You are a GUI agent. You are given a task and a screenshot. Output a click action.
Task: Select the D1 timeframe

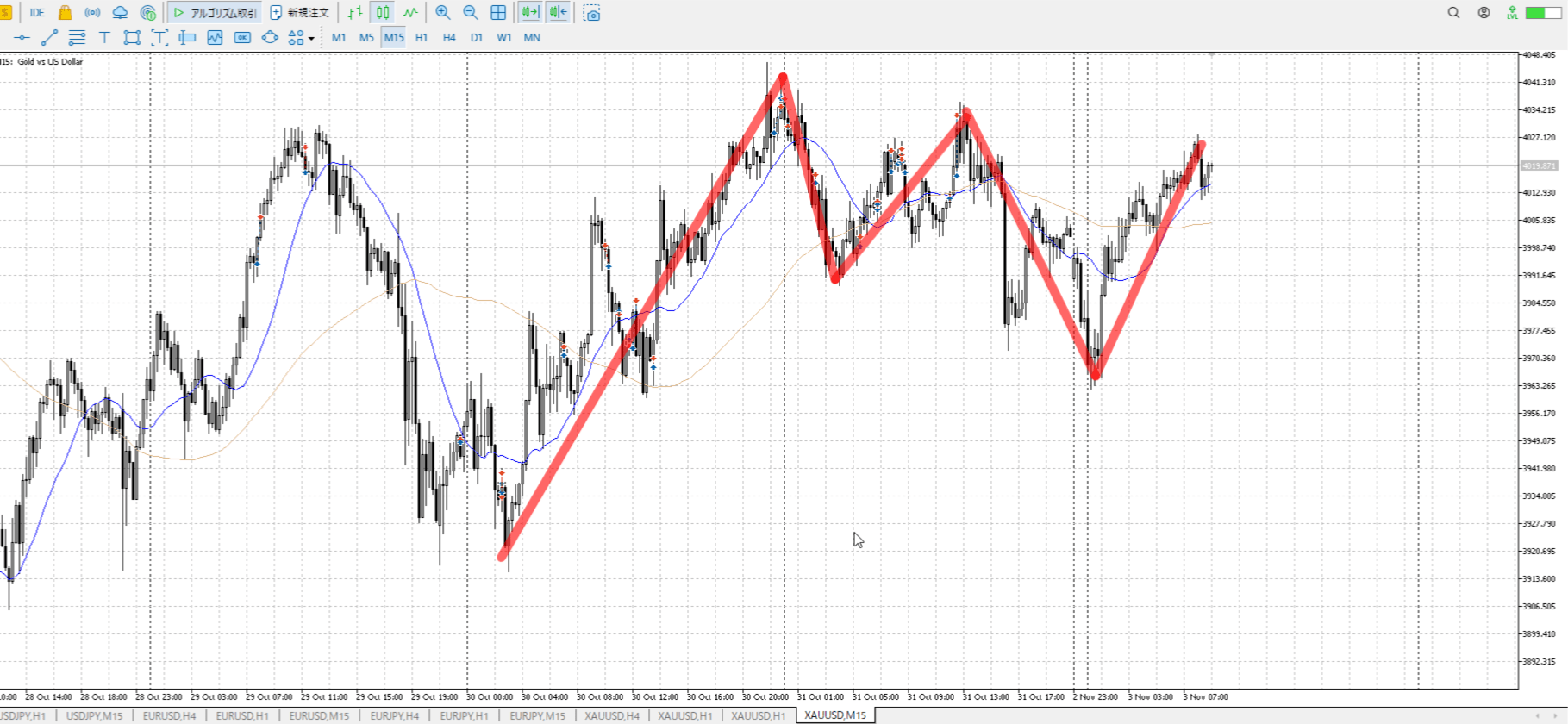(477, 38)
